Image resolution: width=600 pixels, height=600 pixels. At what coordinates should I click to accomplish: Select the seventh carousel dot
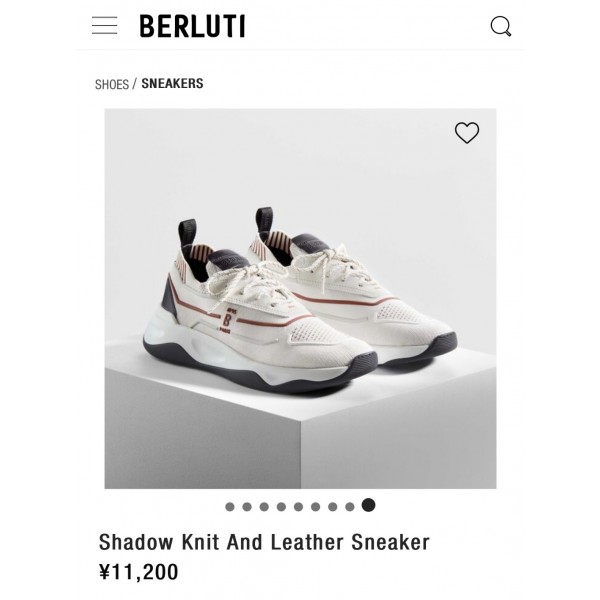coord(333,507)
